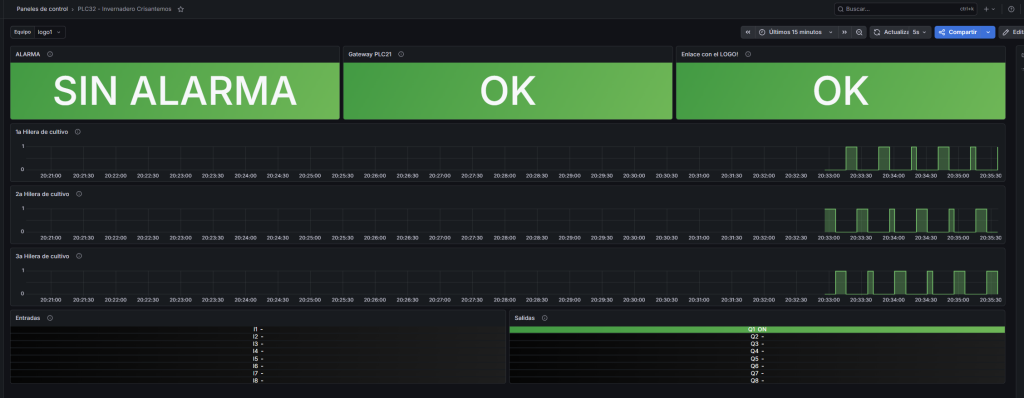The height and width of the screenshot is (398, 1024).
Task: Click the refresh dashboard icon
Action: (x=877, y=32)
